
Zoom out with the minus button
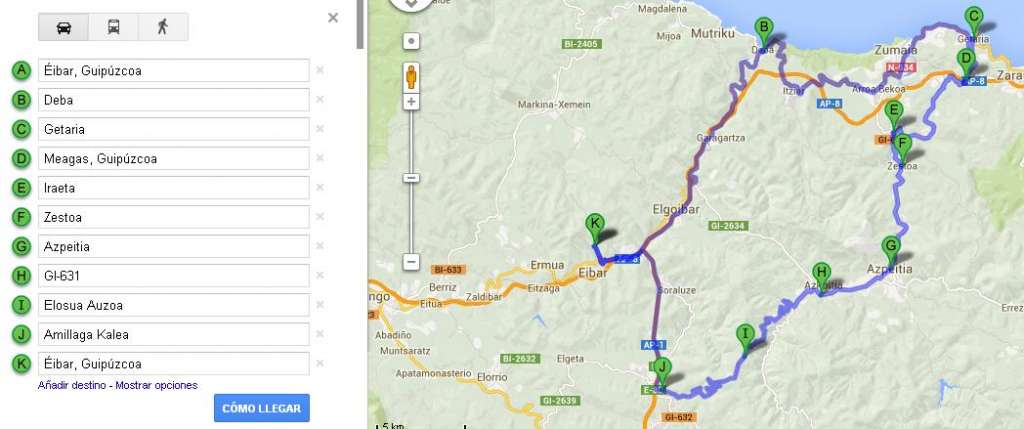411,262
